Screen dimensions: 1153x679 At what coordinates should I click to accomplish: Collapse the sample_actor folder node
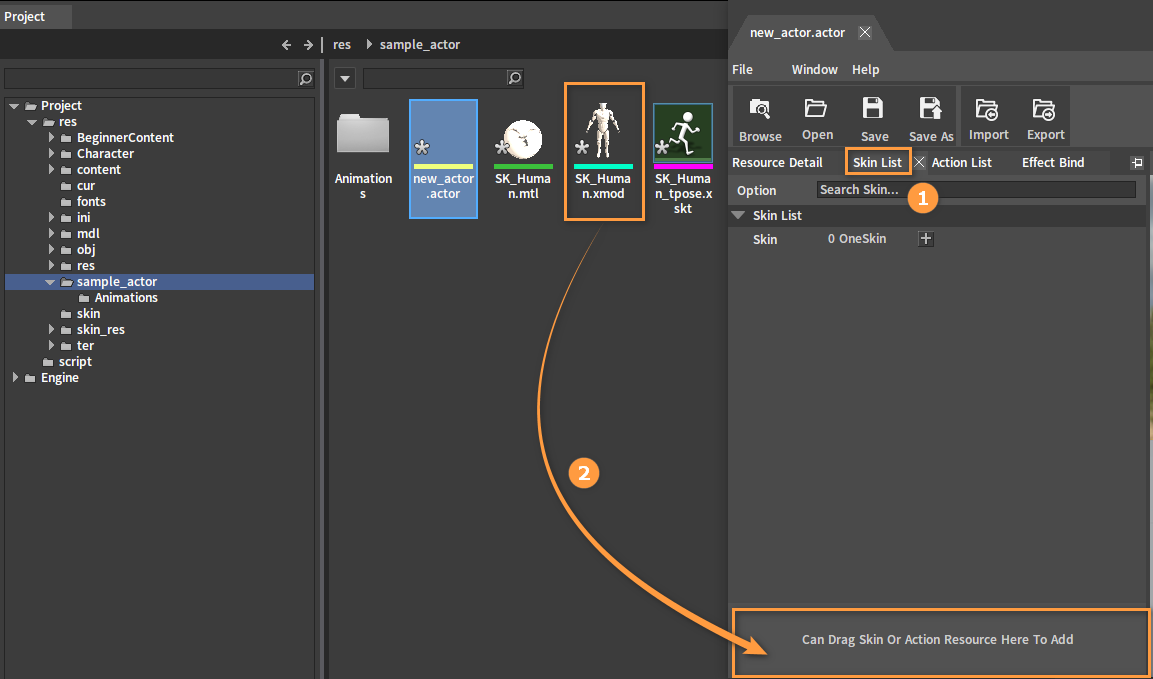(x=50, y=282)
